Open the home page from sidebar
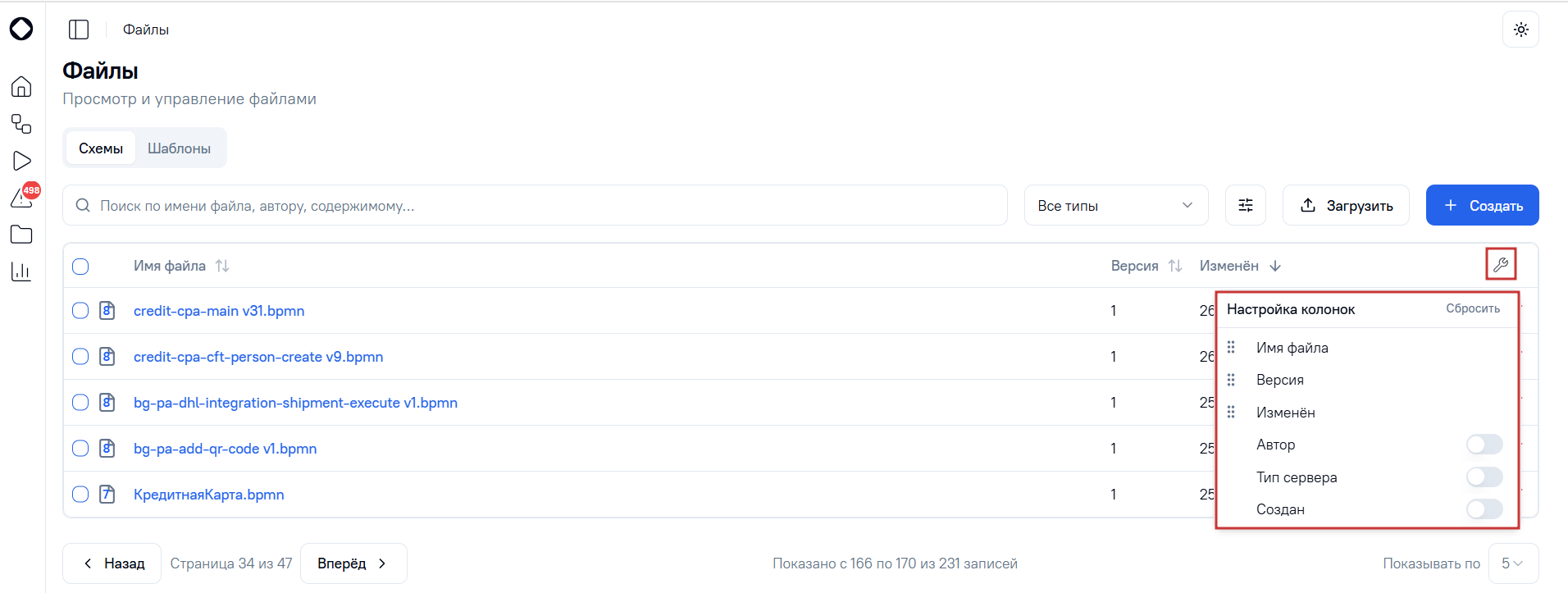1568x593 pixels. click(21, 86)
